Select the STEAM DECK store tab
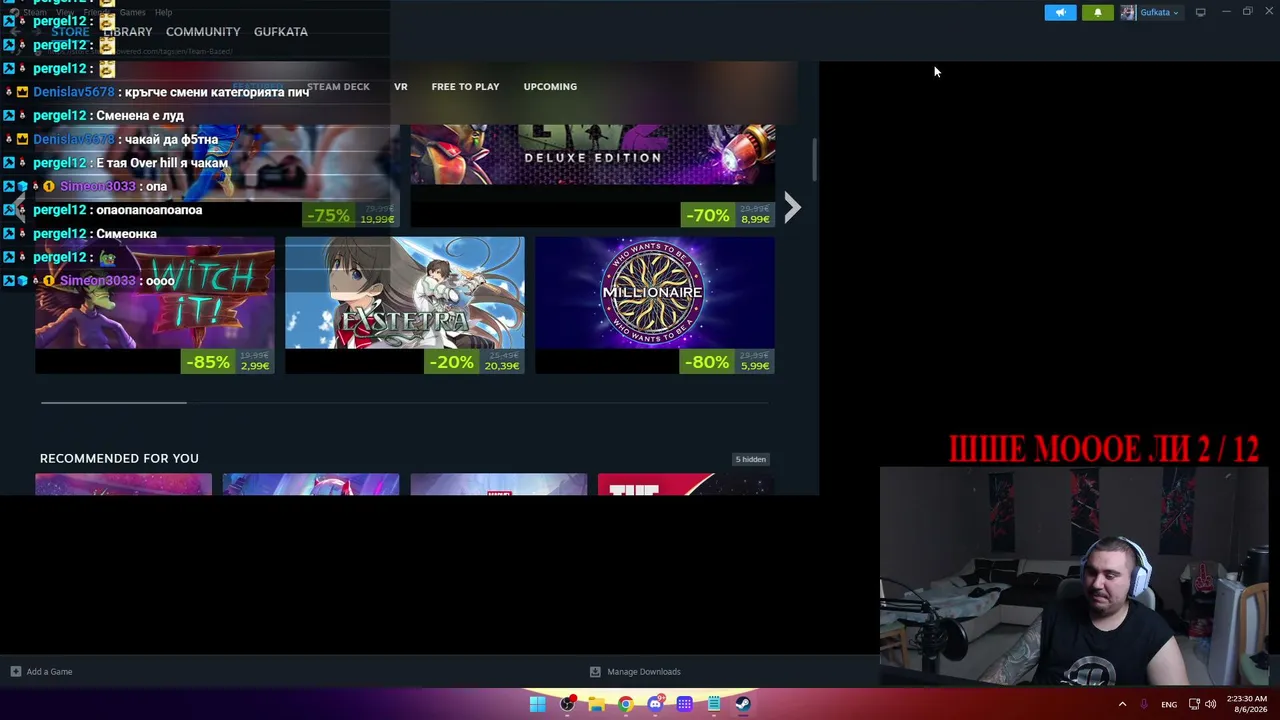Image resolution: width=1280 pixels, height=720 pixels. pos(338,87)
